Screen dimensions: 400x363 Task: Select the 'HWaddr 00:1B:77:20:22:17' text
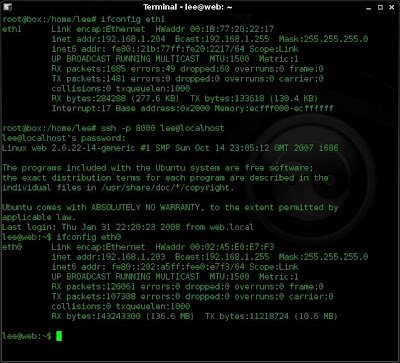214,29
